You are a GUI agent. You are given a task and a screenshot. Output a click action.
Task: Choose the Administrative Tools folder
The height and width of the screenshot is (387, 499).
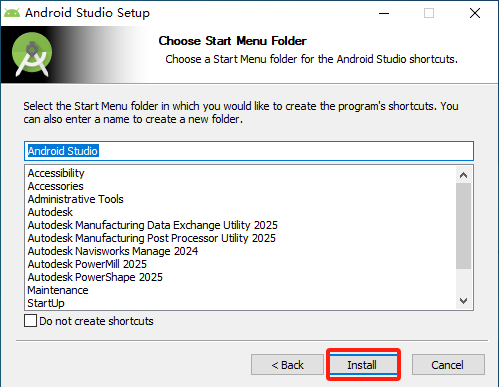tap(75, 199)
